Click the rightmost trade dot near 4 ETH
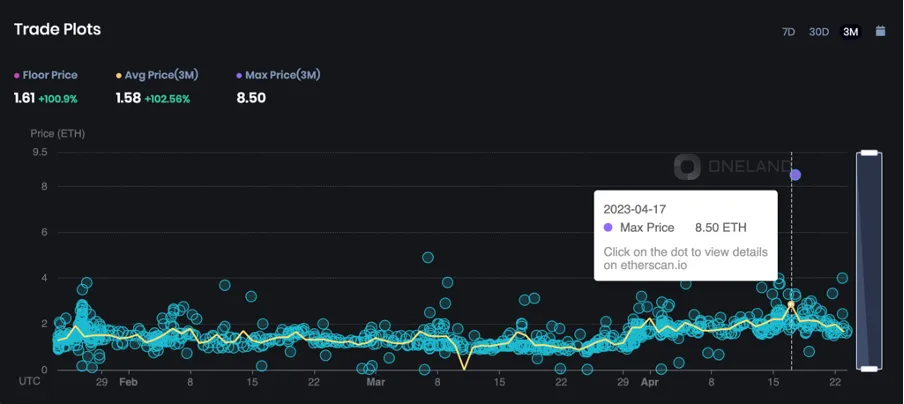The width and height of the screenshot is (904, 404). 842,278
